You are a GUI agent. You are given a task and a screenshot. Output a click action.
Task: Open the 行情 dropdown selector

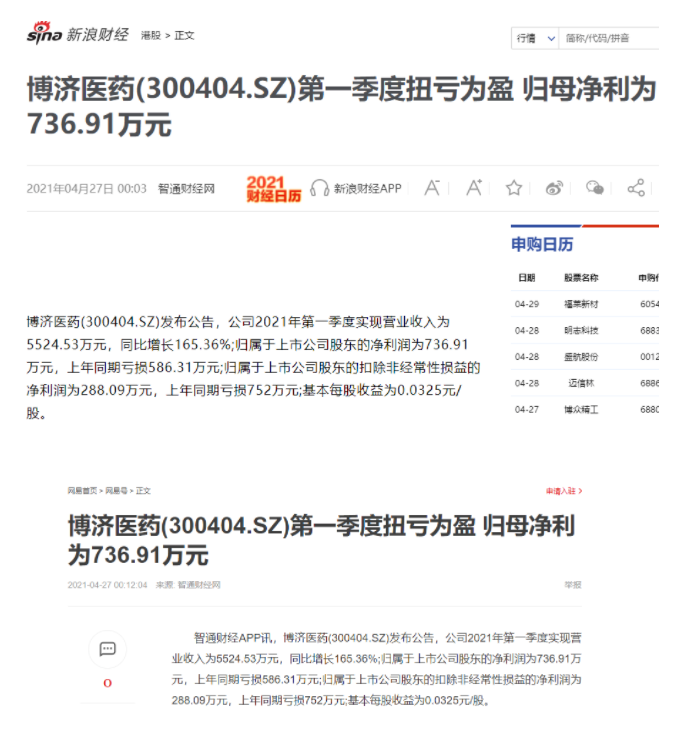click(x=535, y=38)
